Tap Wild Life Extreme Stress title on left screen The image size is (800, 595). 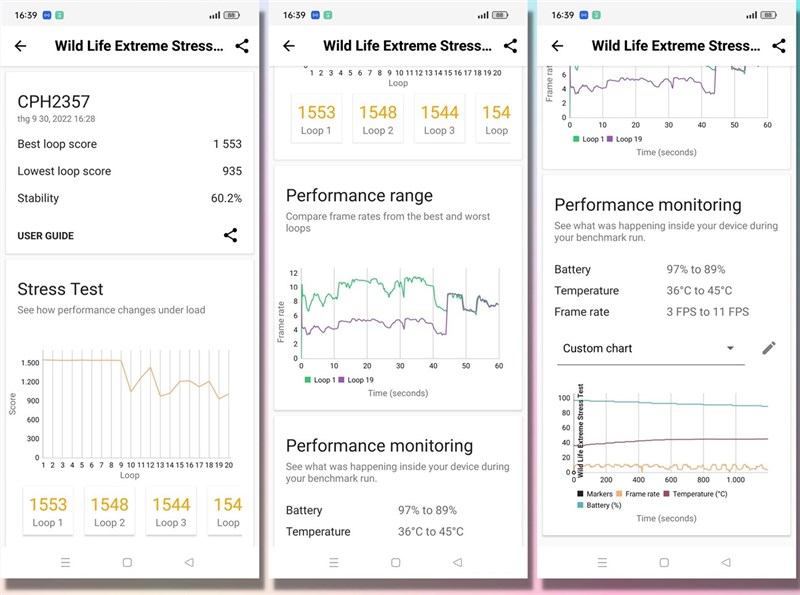click(139, 46)
